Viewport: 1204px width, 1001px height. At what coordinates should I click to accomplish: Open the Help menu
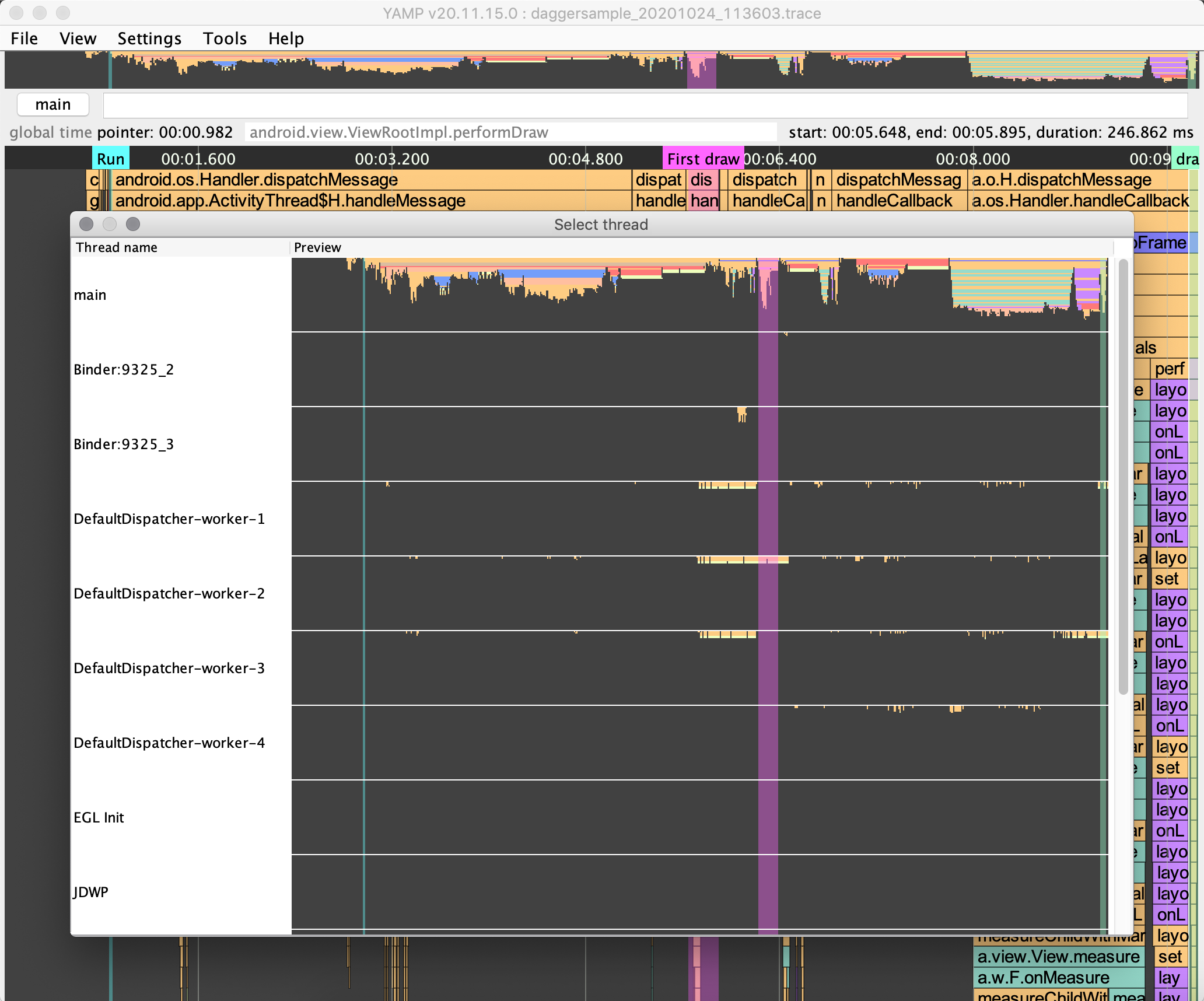click(286, 38)
